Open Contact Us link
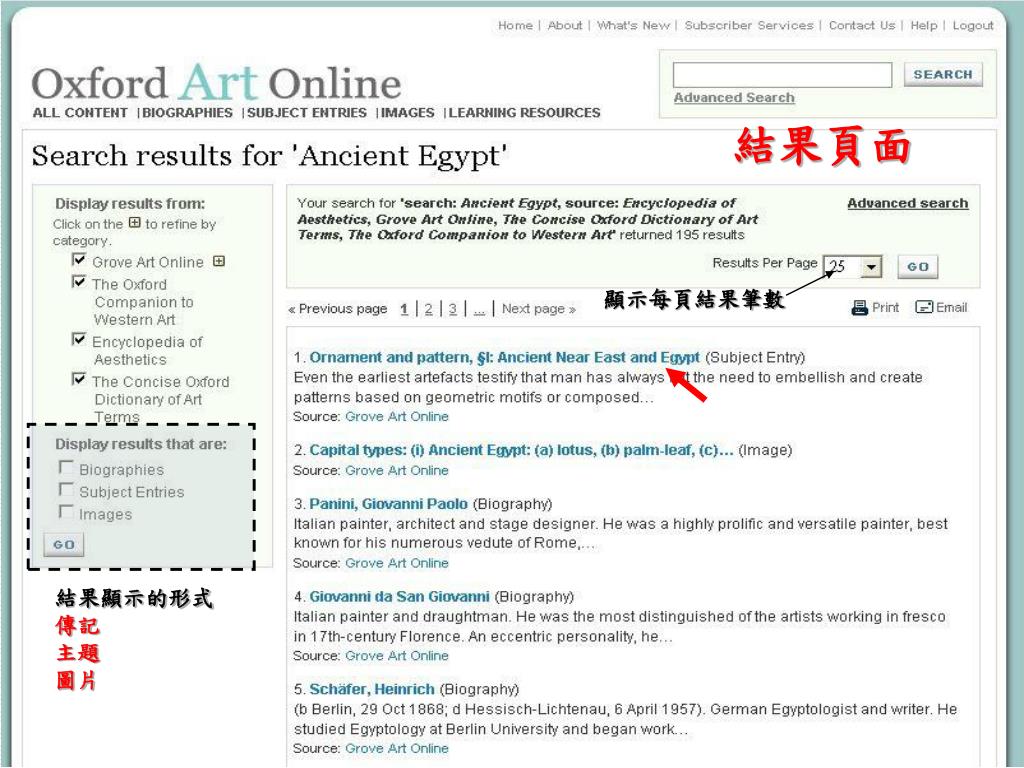Viewport: 1024px width, 768px height. (862, 25)
